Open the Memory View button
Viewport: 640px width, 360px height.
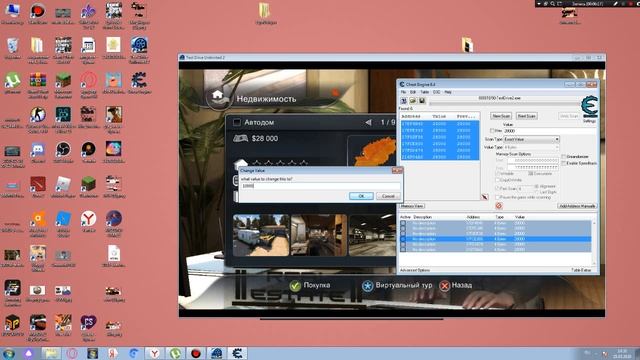point(412,206)
